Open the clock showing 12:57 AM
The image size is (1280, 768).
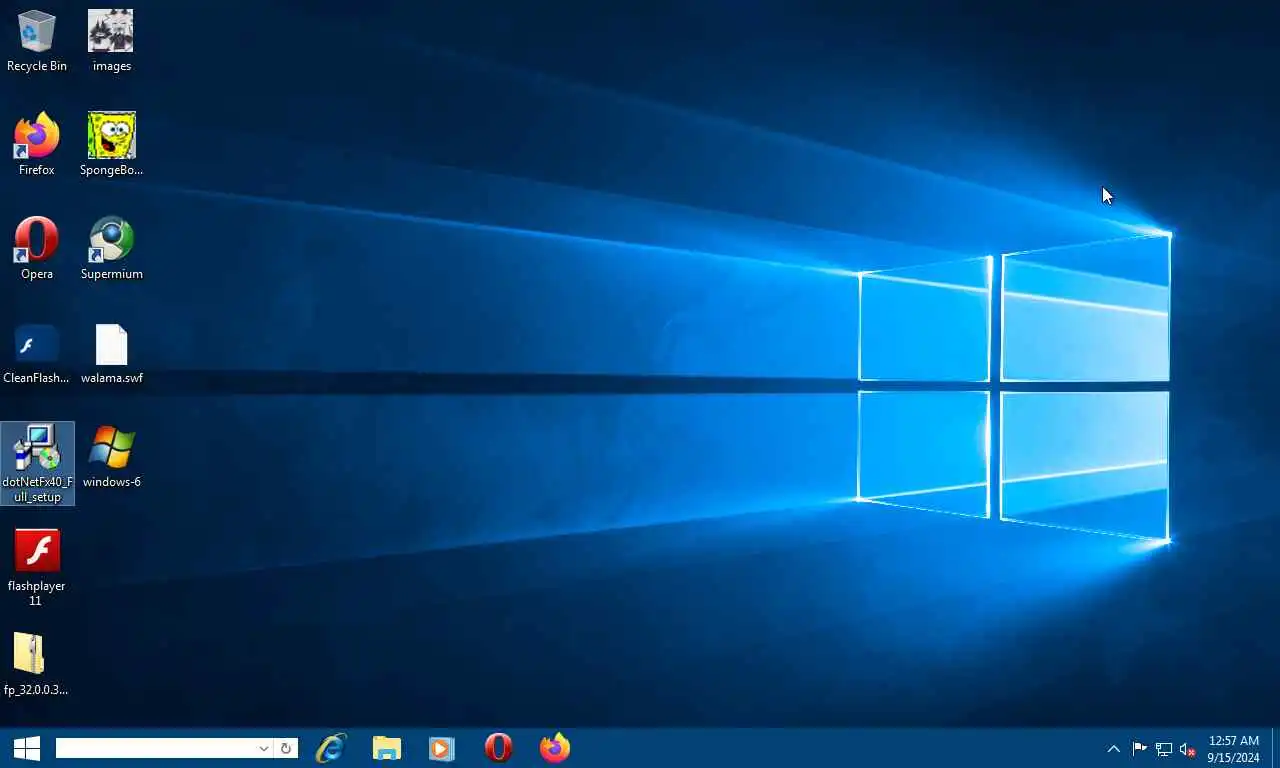pyautogui.click(x=1234, y=749)
